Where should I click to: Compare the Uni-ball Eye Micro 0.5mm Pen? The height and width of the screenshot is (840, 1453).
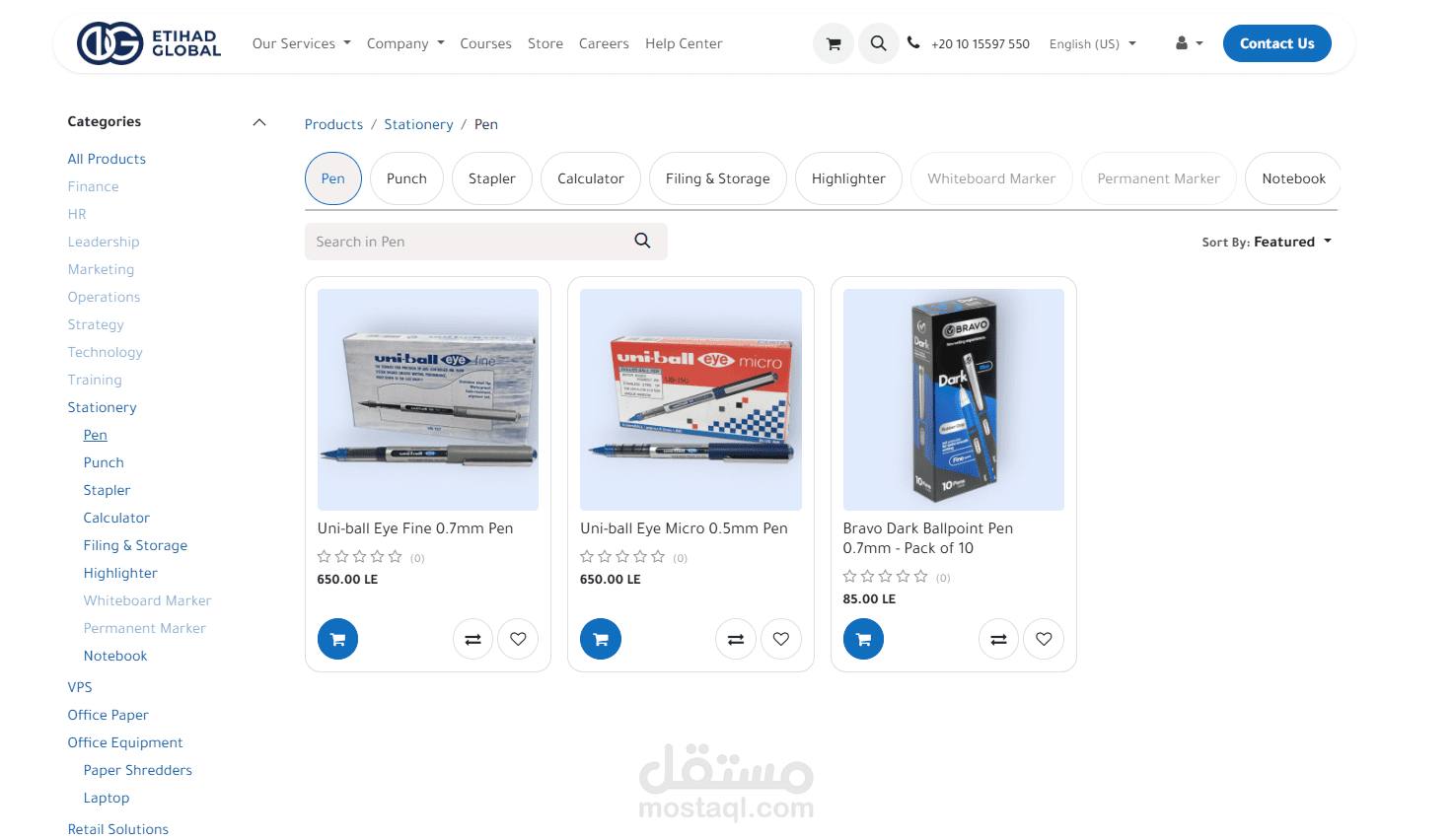click(736, 639)
